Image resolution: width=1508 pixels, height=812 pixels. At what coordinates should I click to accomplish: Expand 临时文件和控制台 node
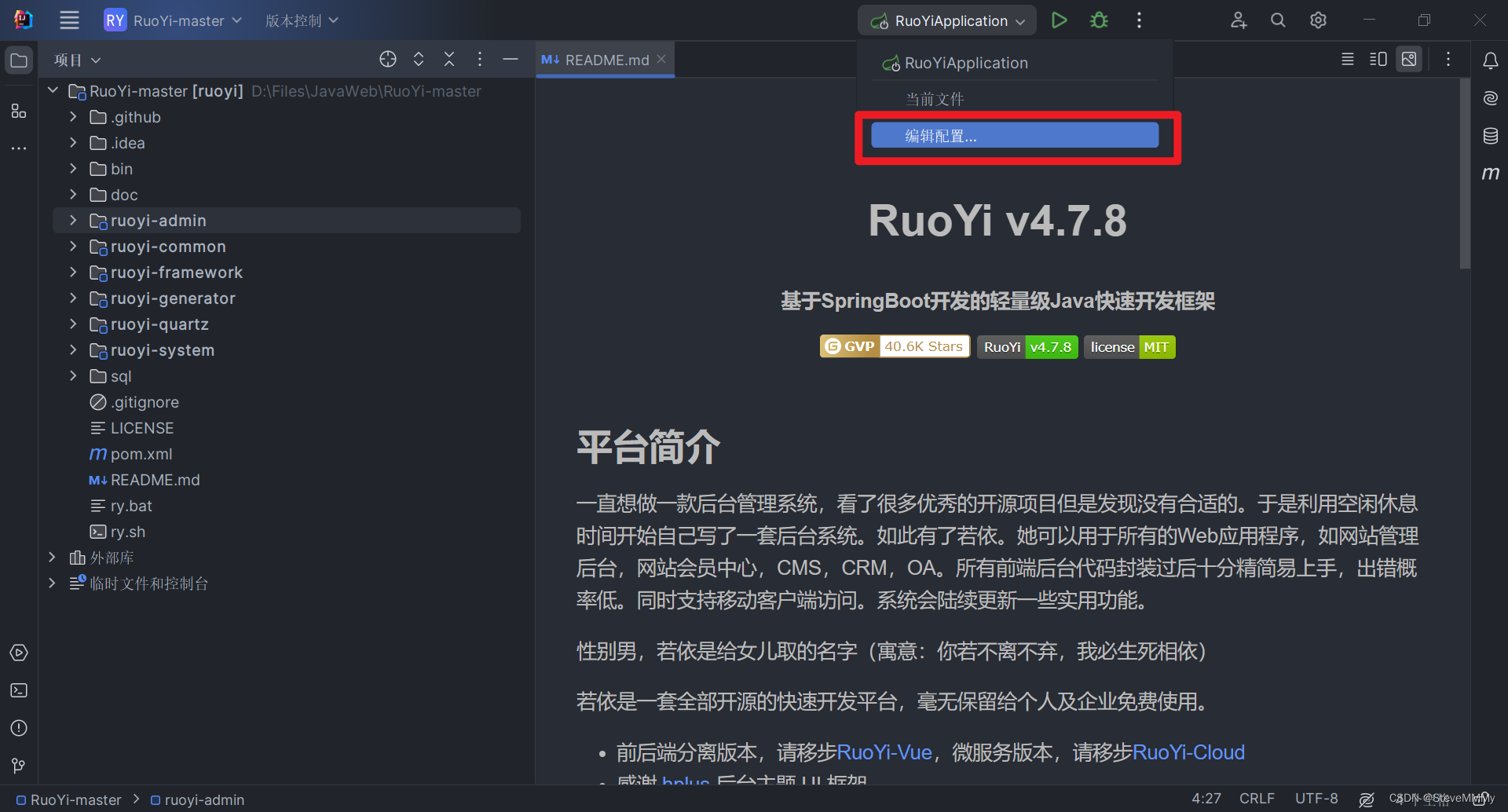(x=53, y=583)
